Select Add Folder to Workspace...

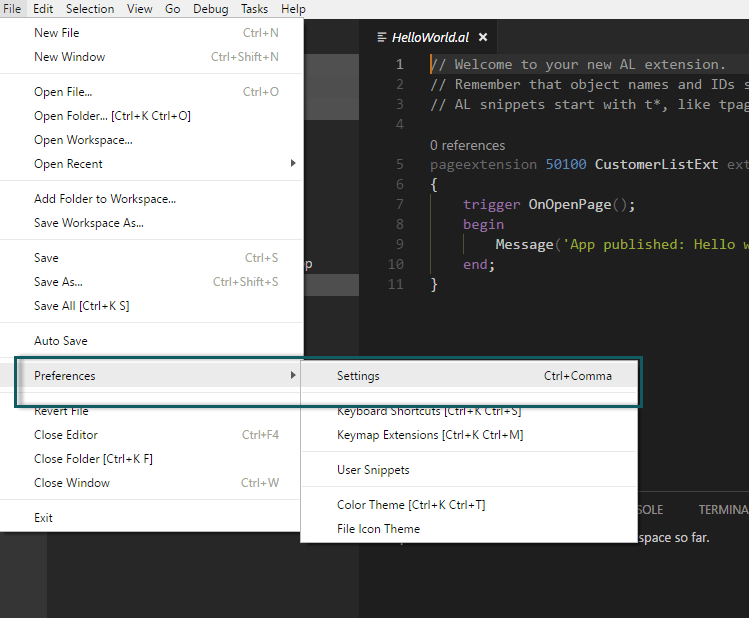coord(105,199)
